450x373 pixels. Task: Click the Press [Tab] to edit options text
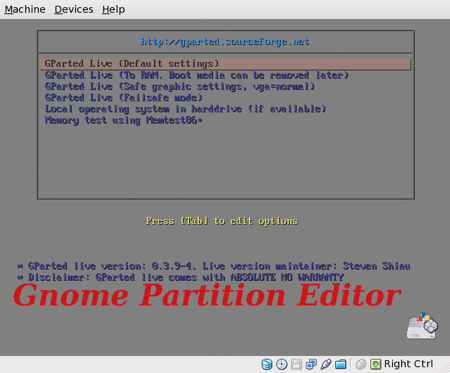pos(222,221)
